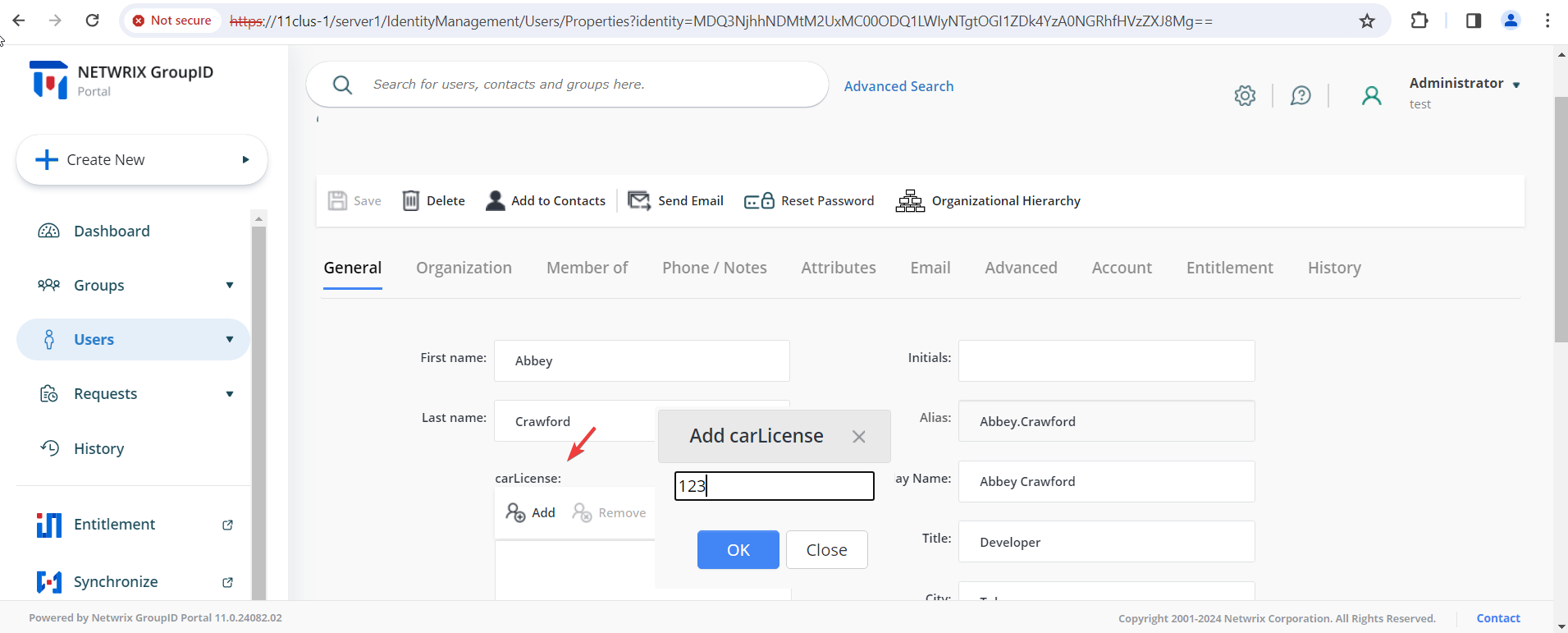Click the browser address bar URL
Viewport: 1568px width, 633px height.
pyautogui.click(x=720, y=21)
